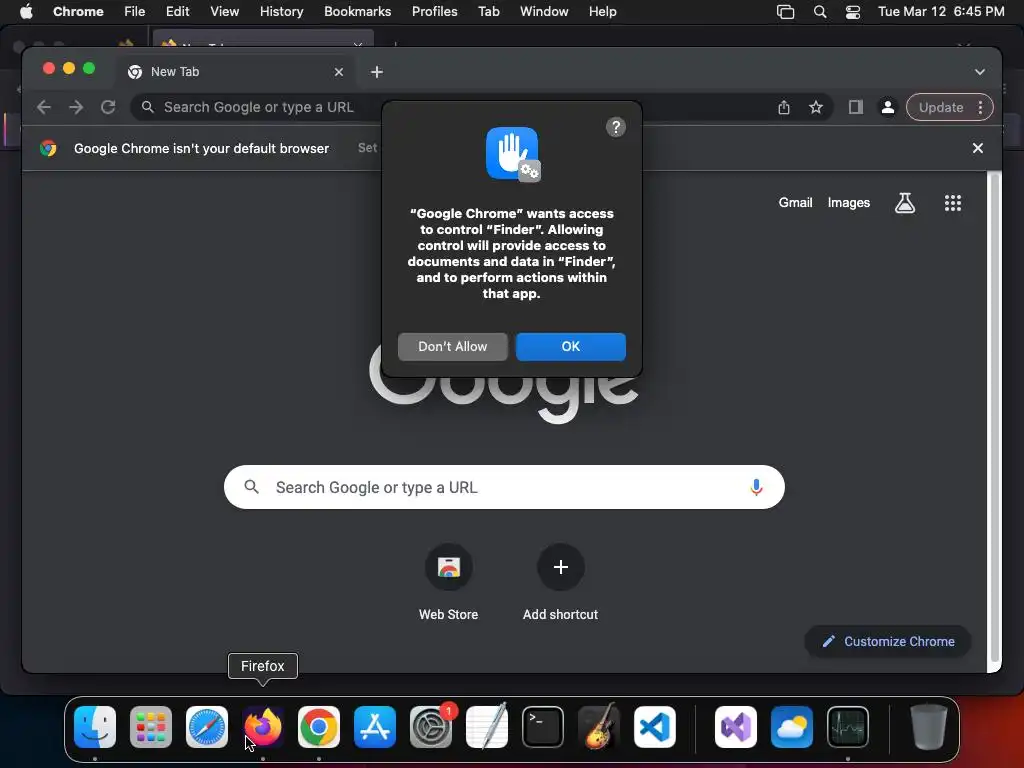Open Visual Studio Code from Dock
This screenshot has width=1024, height=768.
[x=654, y=727]
